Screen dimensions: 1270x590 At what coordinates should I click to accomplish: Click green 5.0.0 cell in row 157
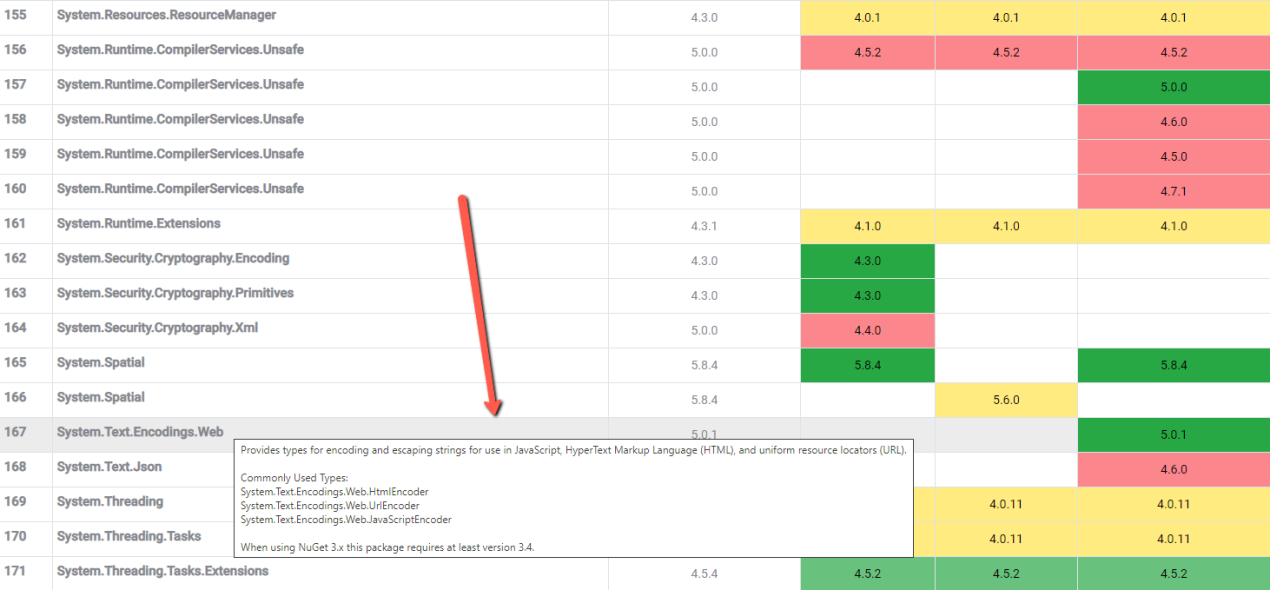[1174, 87]
